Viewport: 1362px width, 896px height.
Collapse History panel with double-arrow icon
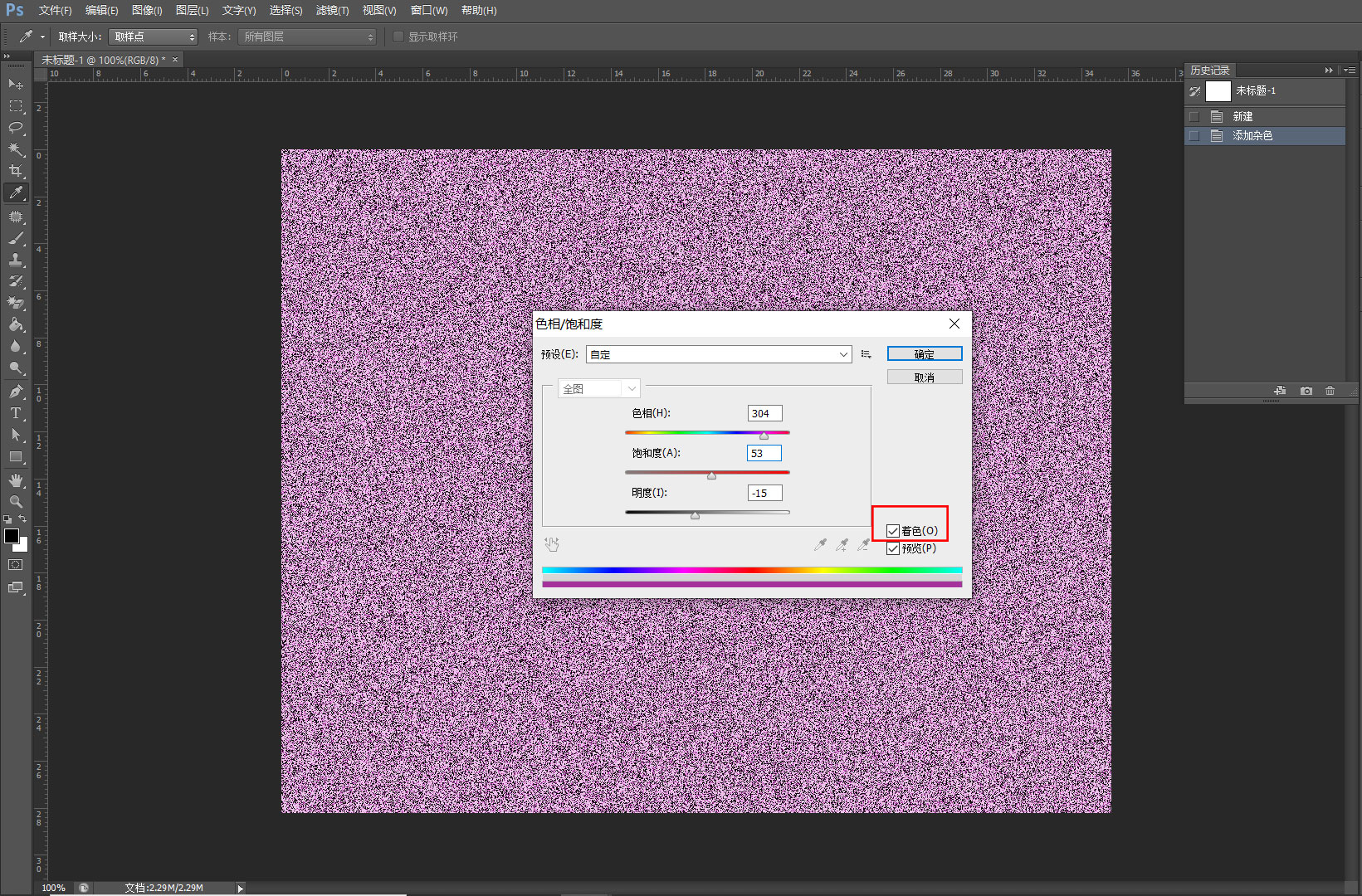click(1329, 71)
